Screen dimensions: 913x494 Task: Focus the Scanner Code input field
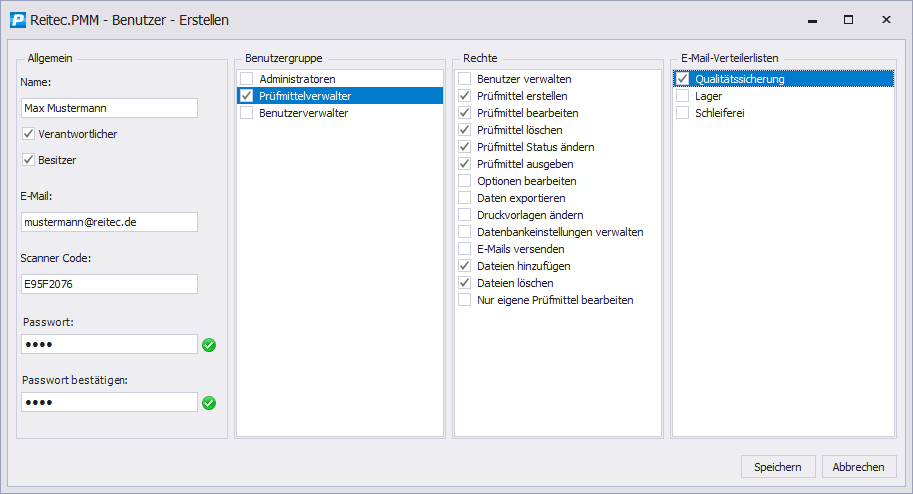coord(108,284)
